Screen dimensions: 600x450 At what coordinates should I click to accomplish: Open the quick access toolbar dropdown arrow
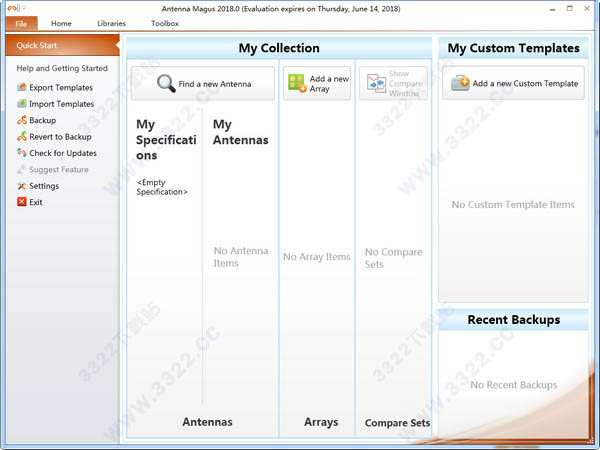pos(24,8)
